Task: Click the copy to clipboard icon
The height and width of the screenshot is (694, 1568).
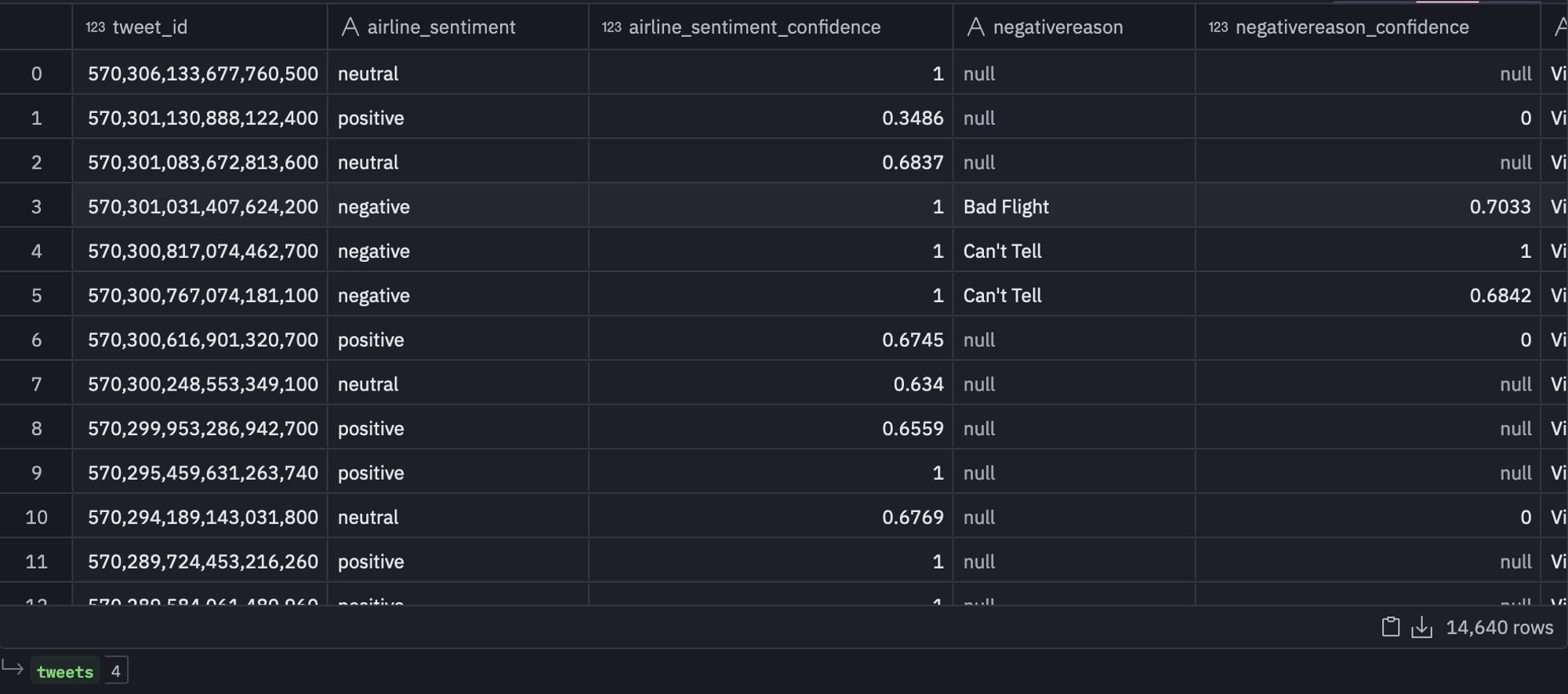Action: pyautogui.click(x=1390, y=627)
